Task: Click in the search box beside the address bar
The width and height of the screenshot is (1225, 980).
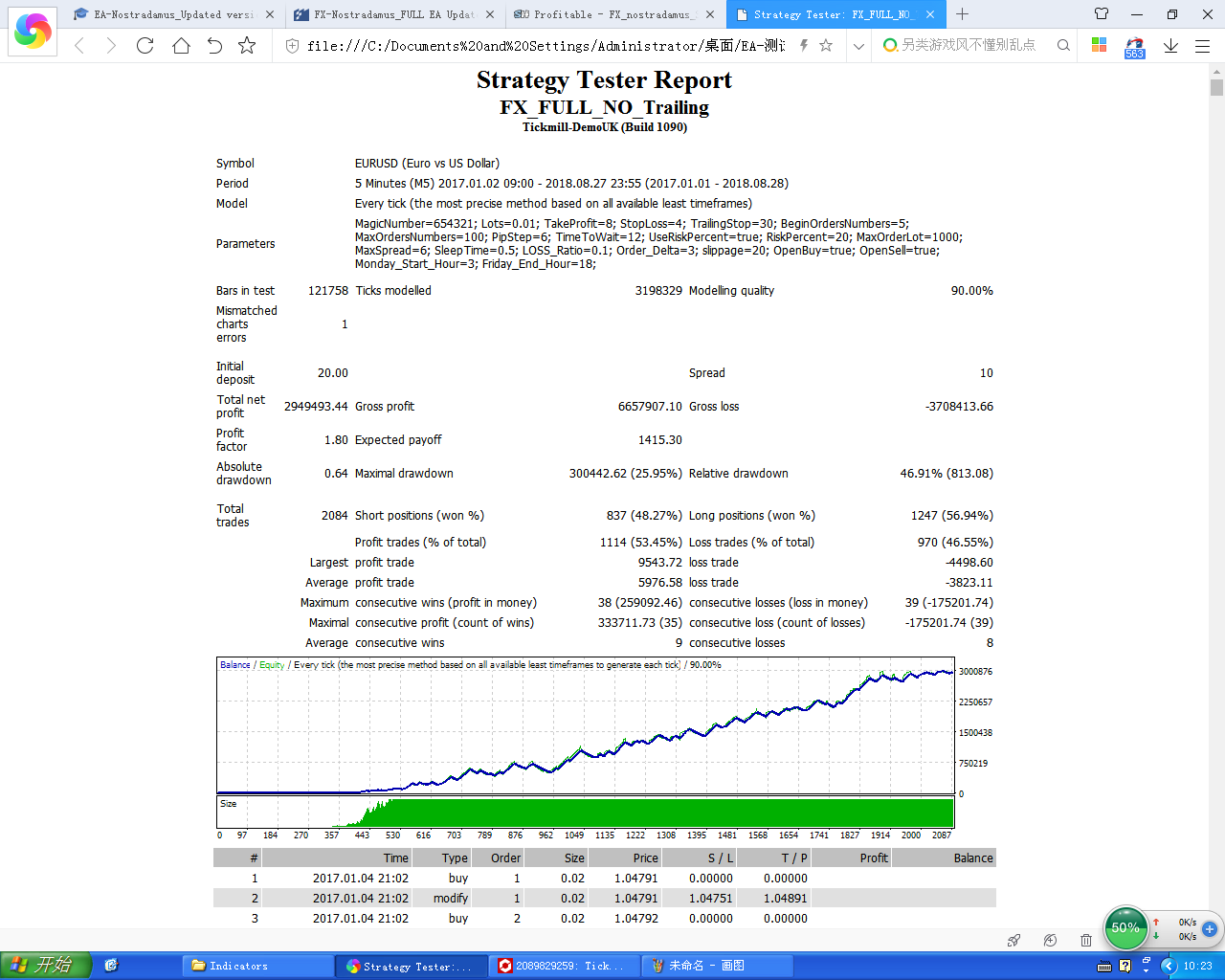Action: pos(967,45)
